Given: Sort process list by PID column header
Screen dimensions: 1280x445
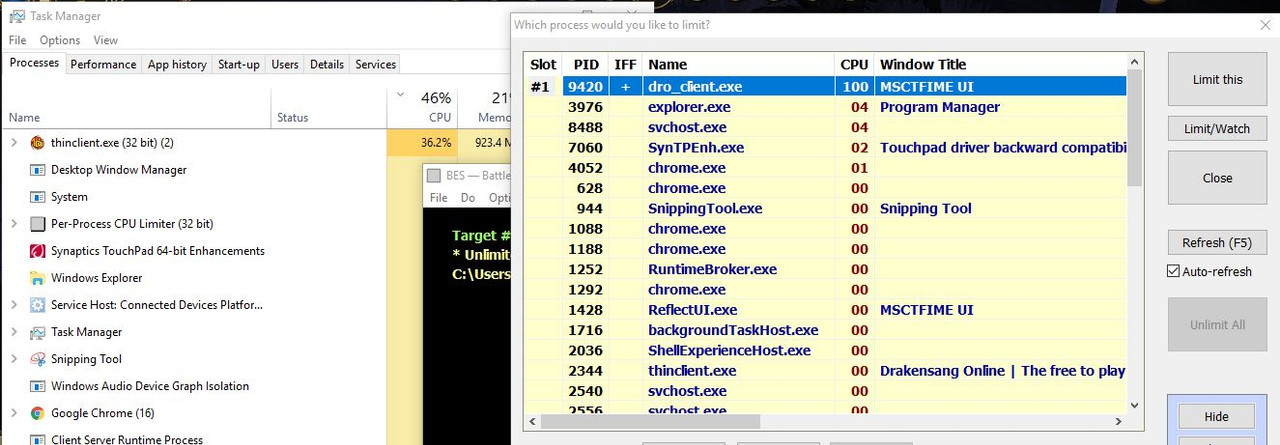Looking at the screenshot, I should [586, 64].
